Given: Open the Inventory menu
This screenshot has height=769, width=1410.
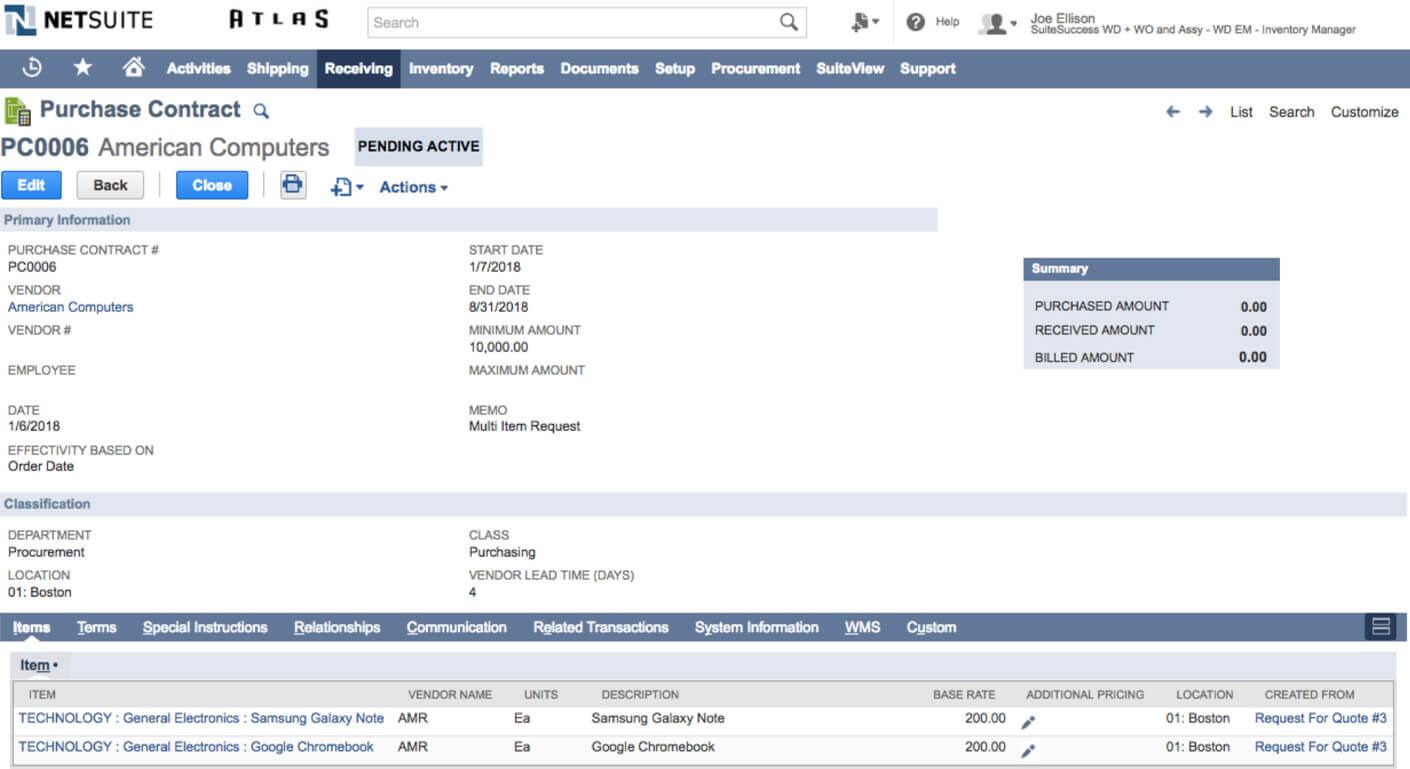Looking at the screenshot, I should click(441, 68).
